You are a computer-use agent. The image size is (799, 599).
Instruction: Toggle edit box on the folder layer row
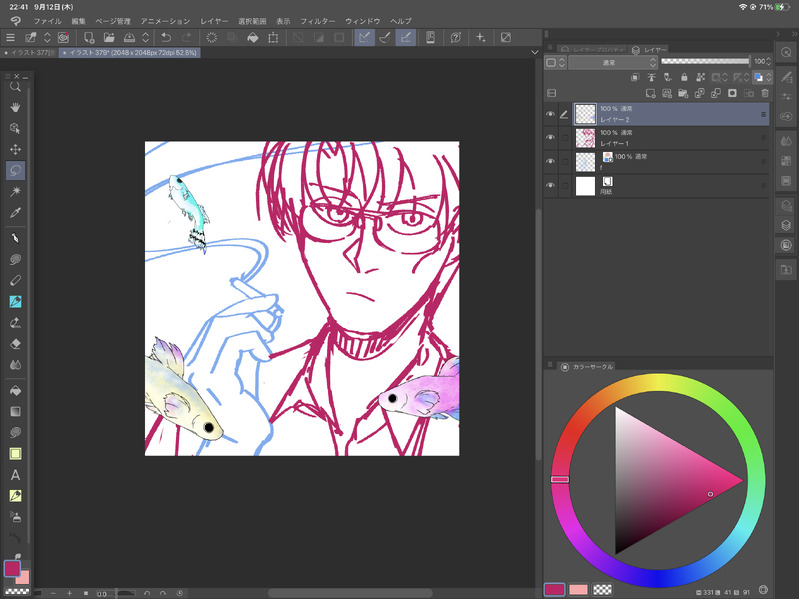[x=565, y=161]
